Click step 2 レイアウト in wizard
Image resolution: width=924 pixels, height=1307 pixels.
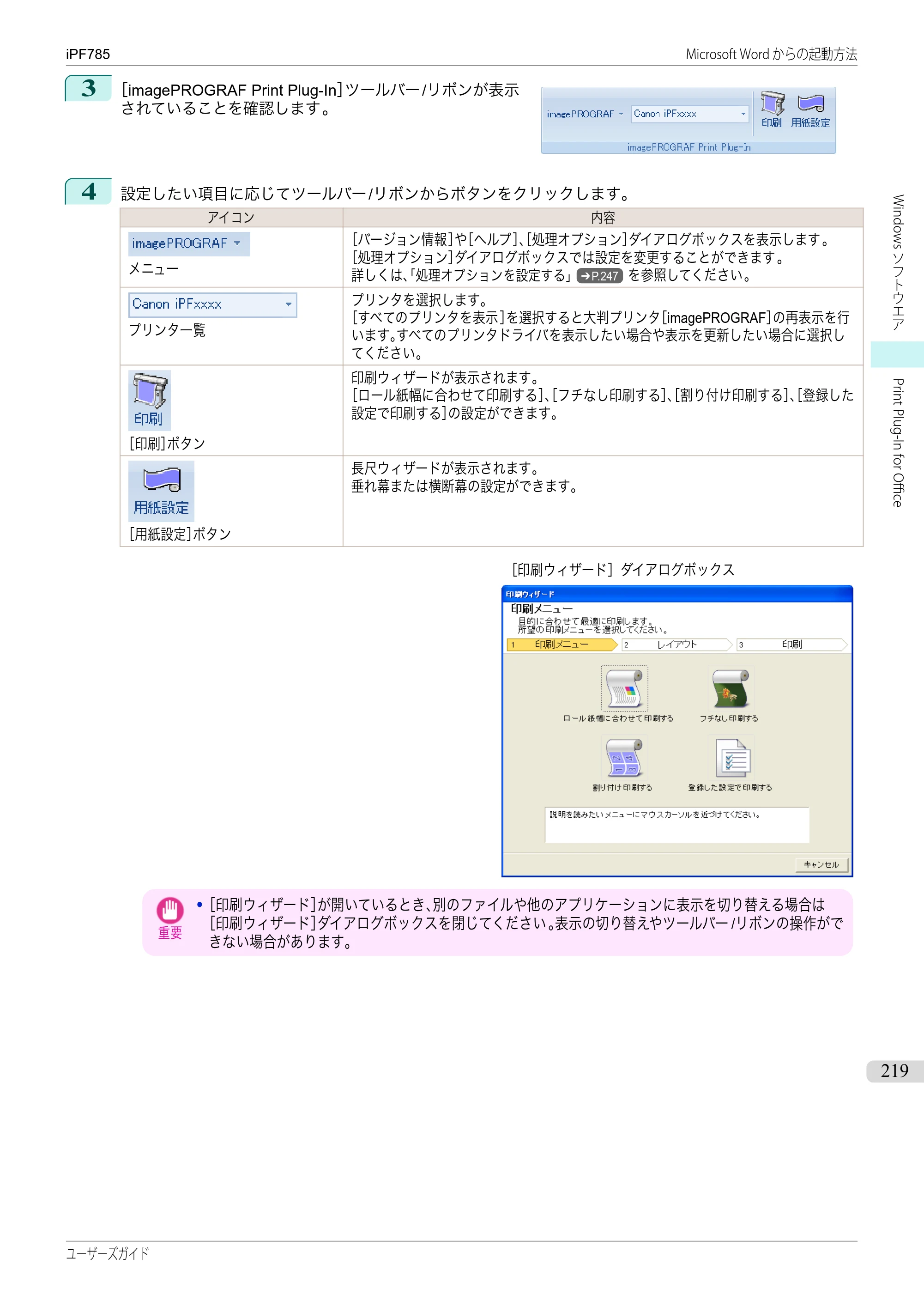pos(677,644)
